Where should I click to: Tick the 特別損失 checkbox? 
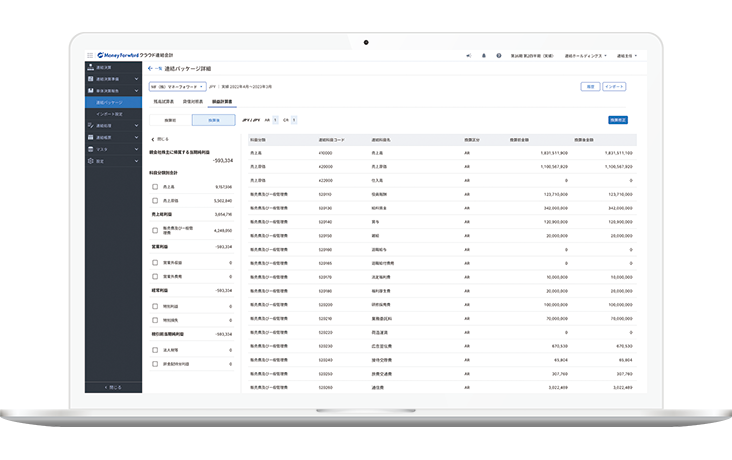(x=155, y=320)
